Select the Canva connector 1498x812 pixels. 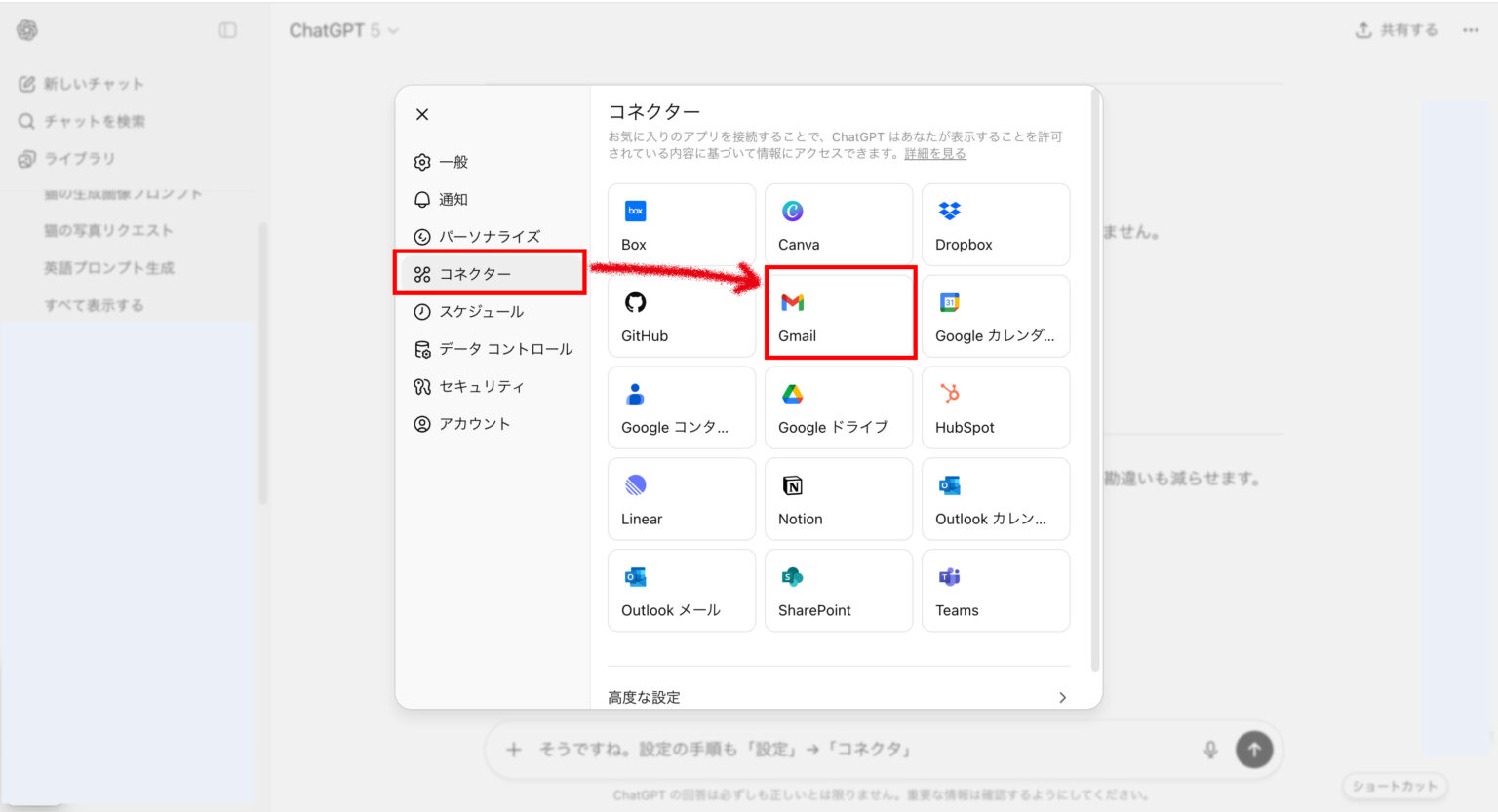pos(839,224)
